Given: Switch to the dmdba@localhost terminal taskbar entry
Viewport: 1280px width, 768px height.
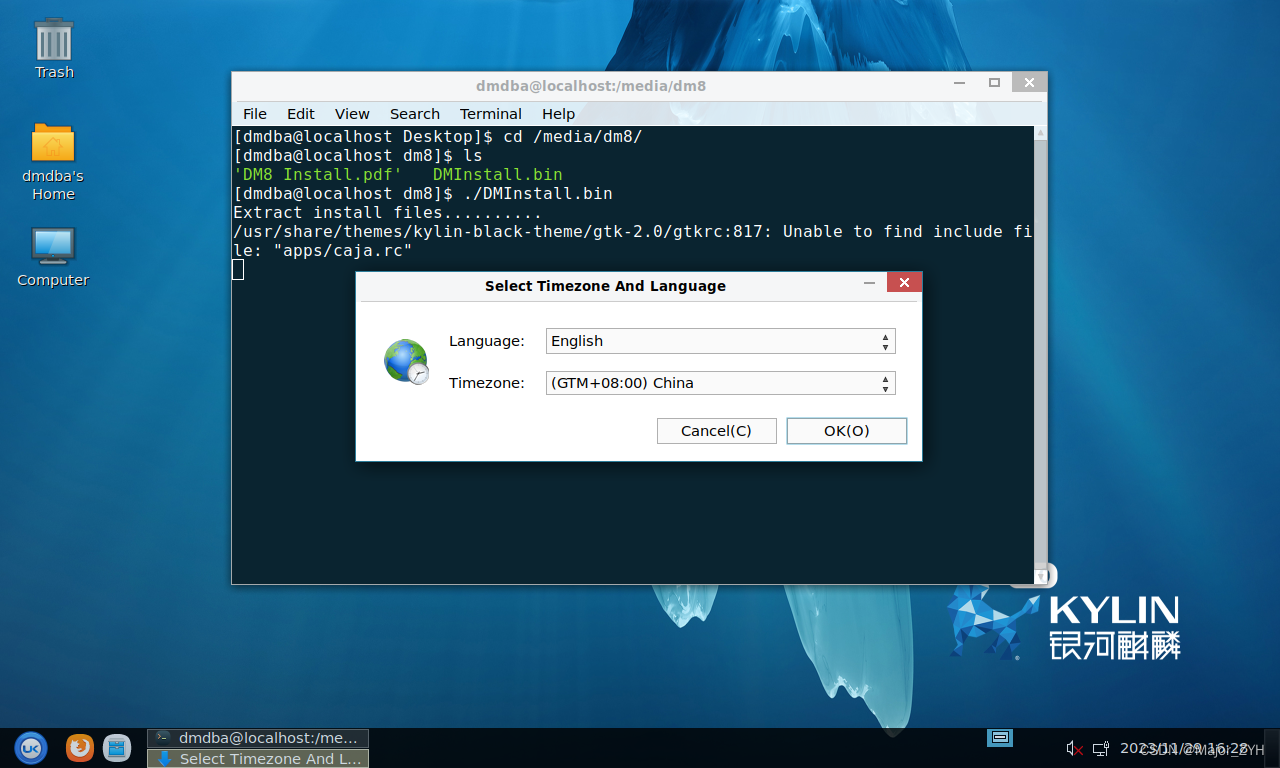Looking at the screenshot, I should pyautogui.click(x=258, y=738).
